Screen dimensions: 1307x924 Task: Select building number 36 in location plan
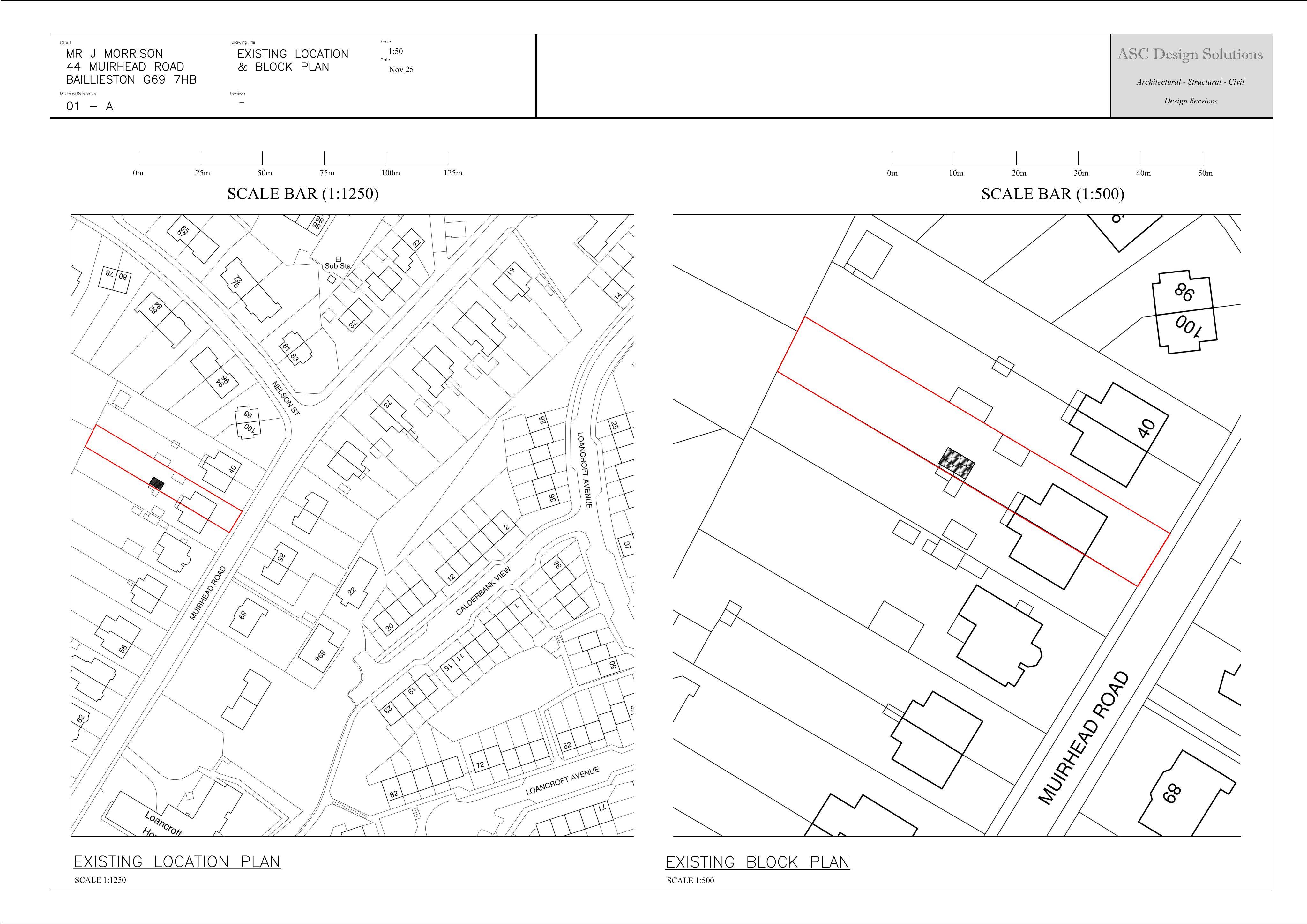552,497
